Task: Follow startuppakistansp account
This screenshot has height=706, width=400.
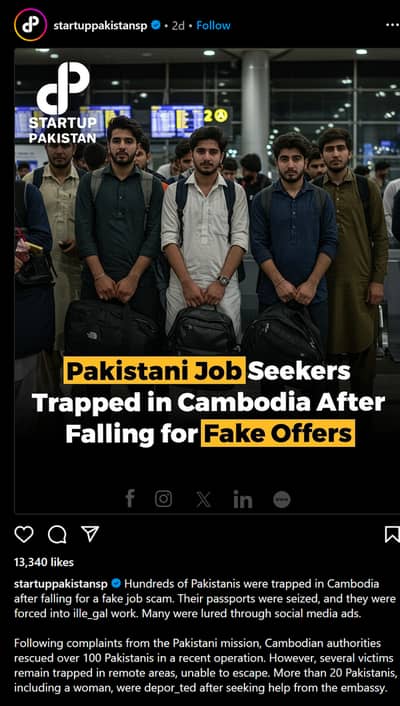Action: [213, 26]
